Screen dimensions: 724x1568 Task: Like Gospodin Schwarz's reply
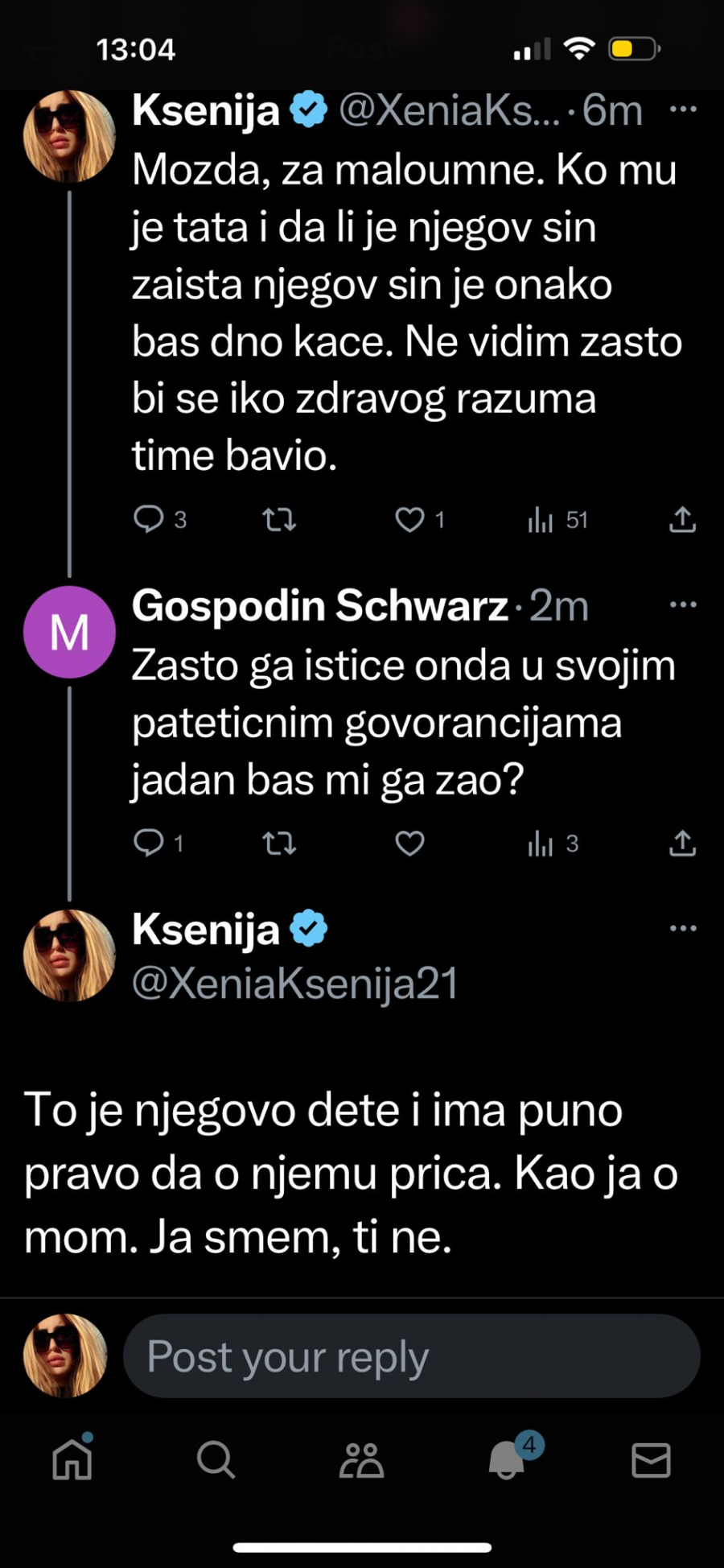(410, 844)
